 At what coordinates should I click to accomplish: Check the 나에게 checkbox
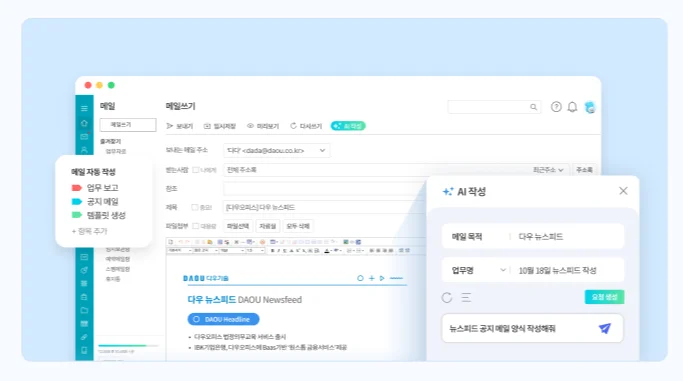point(196,170)
